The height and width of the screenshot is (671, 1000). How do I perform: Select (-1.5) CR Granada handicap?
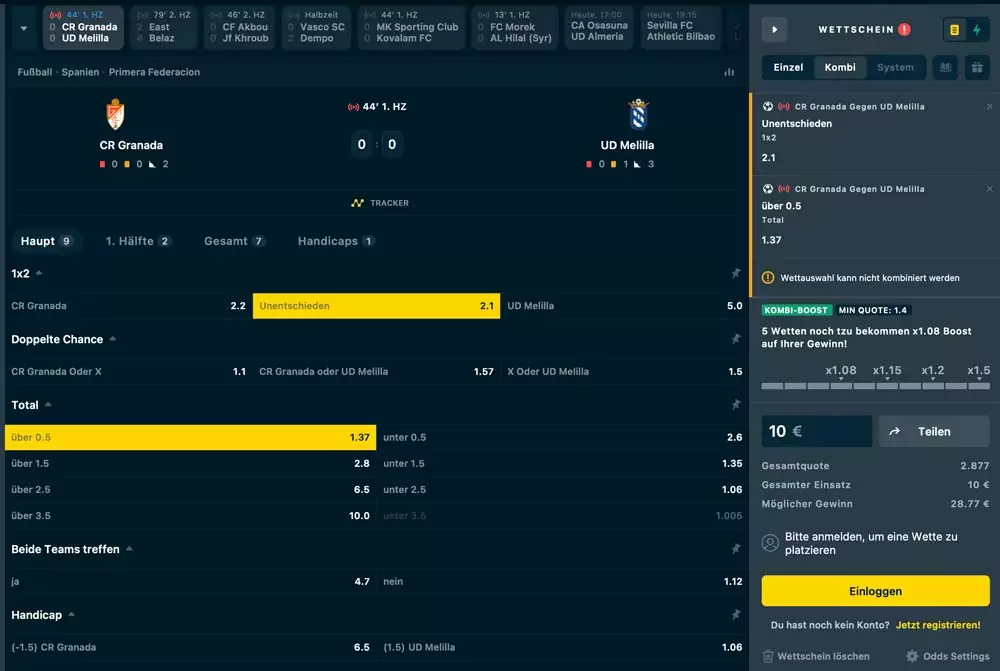pyautogui.click(x=190, y=647)
